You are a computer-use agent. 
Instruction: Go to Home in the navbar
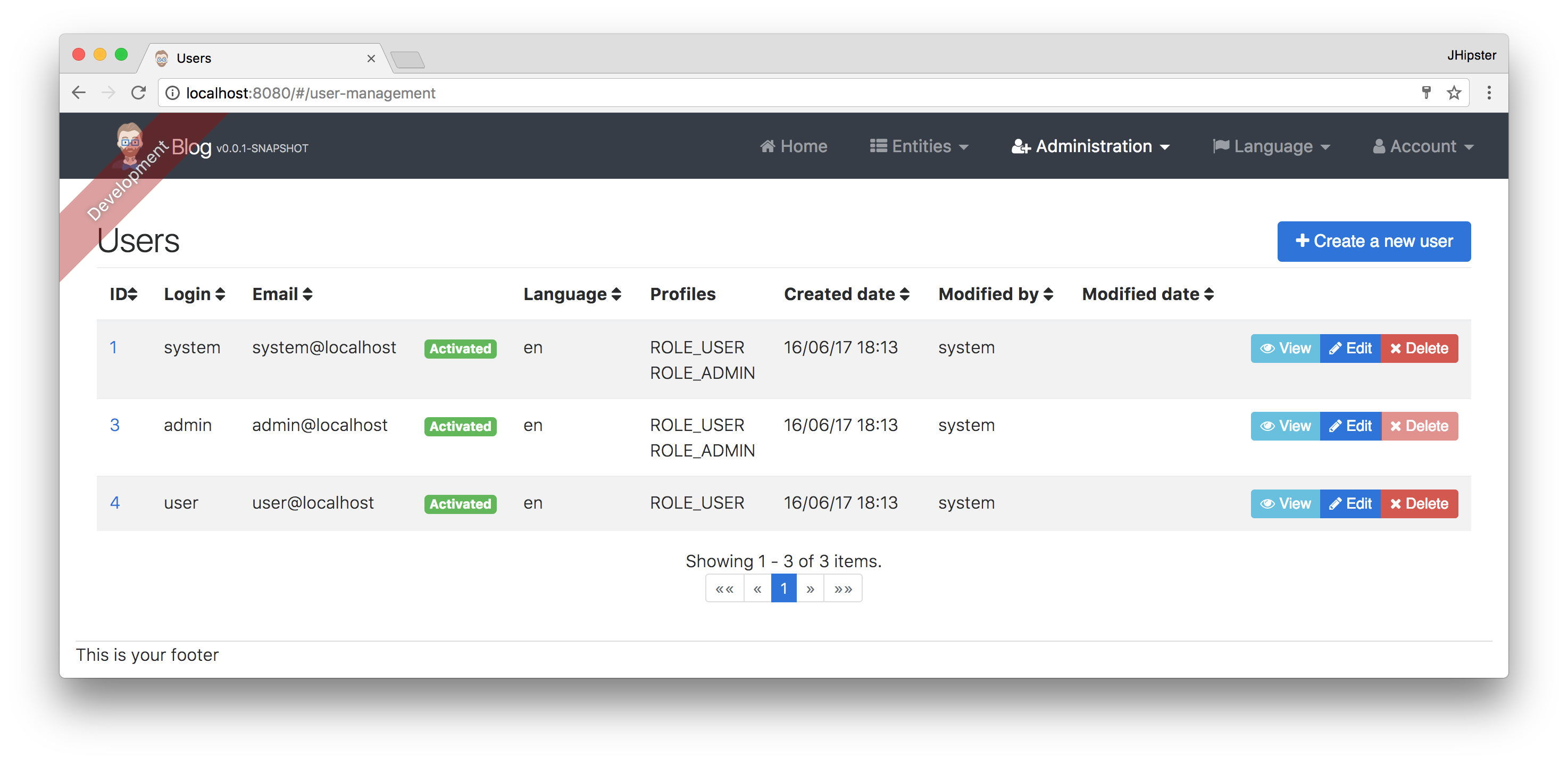[x=793, y=146]
